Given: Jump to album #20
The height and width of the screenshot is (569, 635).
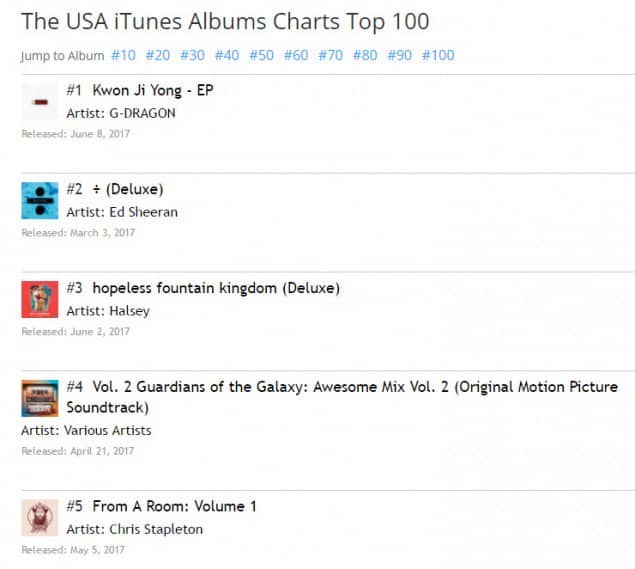Looking at the screenshot, I should pos(158,55).
